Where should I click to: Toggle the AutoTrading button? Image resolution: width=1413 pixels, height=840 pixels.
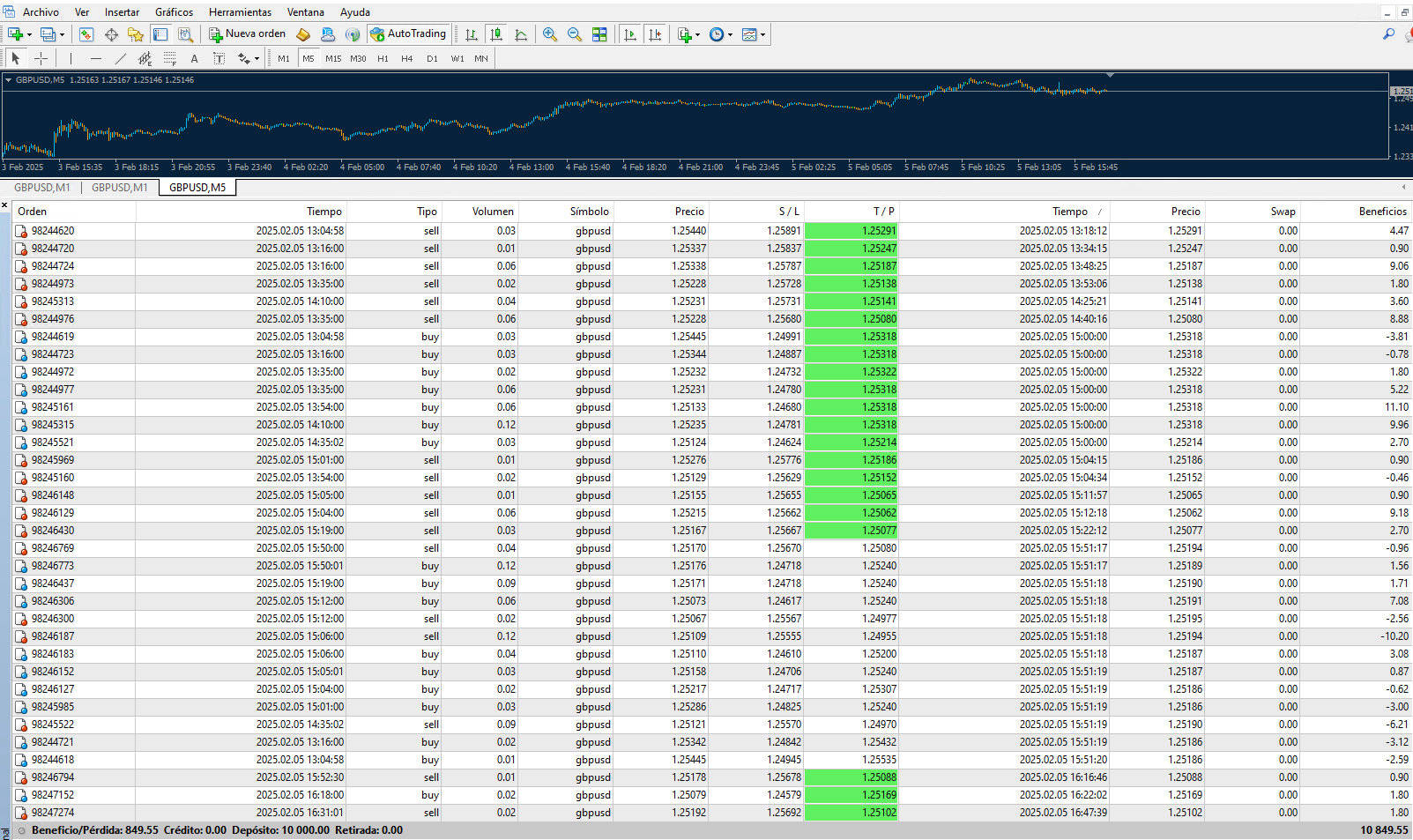click(408, 34)
